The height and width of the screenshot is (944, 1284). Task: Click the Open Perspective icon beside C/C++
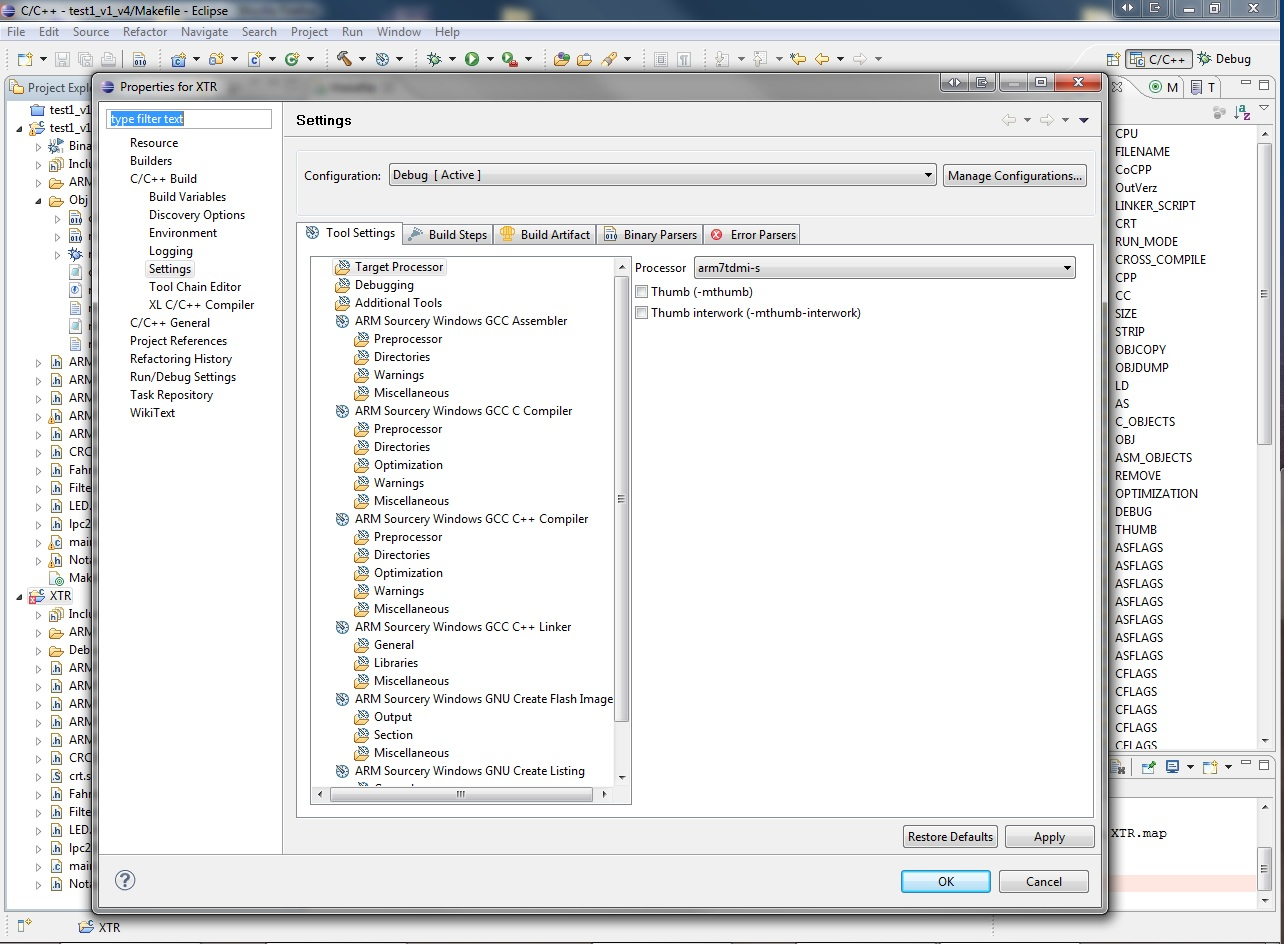click(x=1113, y=59)
